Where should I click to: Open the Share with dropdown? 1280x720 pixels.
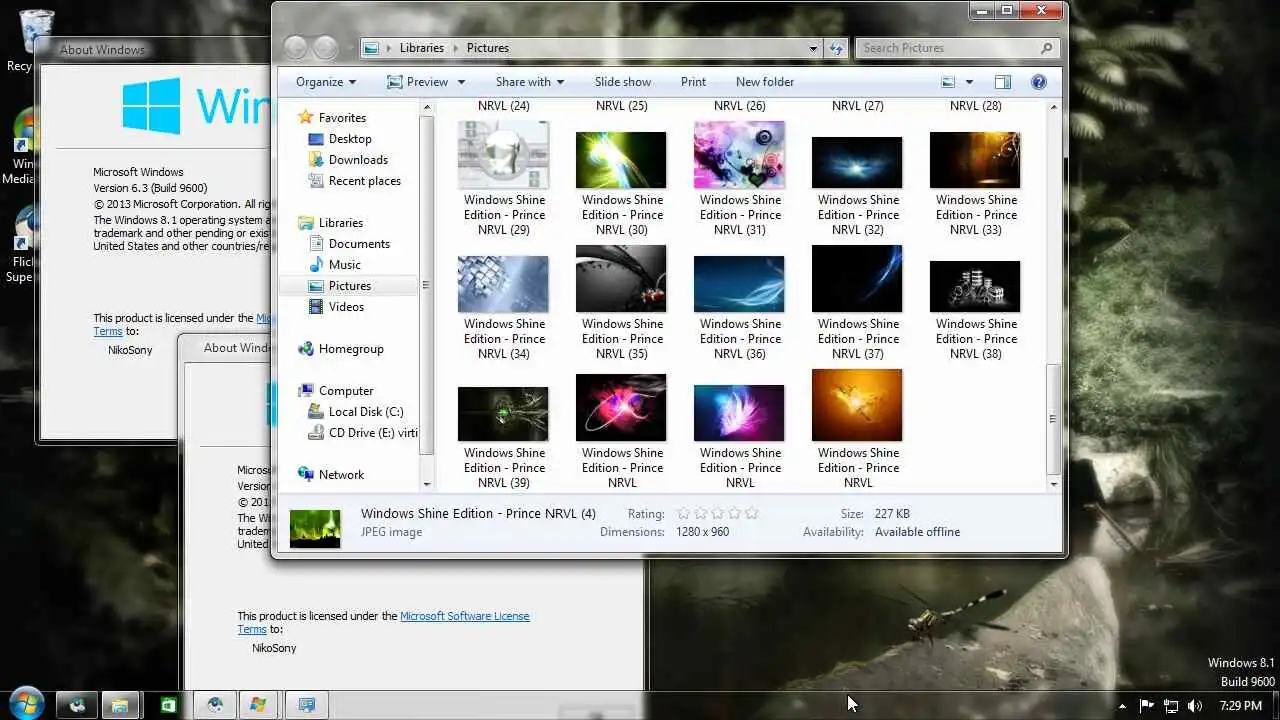529,82
